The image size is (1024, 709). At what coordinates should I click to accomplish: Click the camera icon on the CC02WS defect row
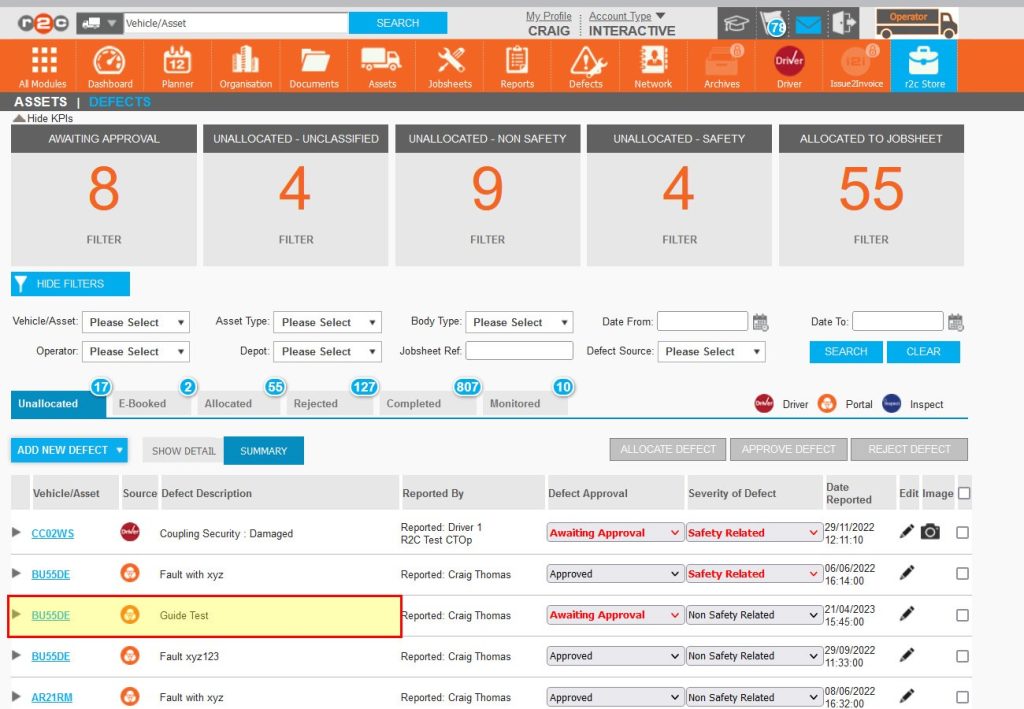click(930, 532)
